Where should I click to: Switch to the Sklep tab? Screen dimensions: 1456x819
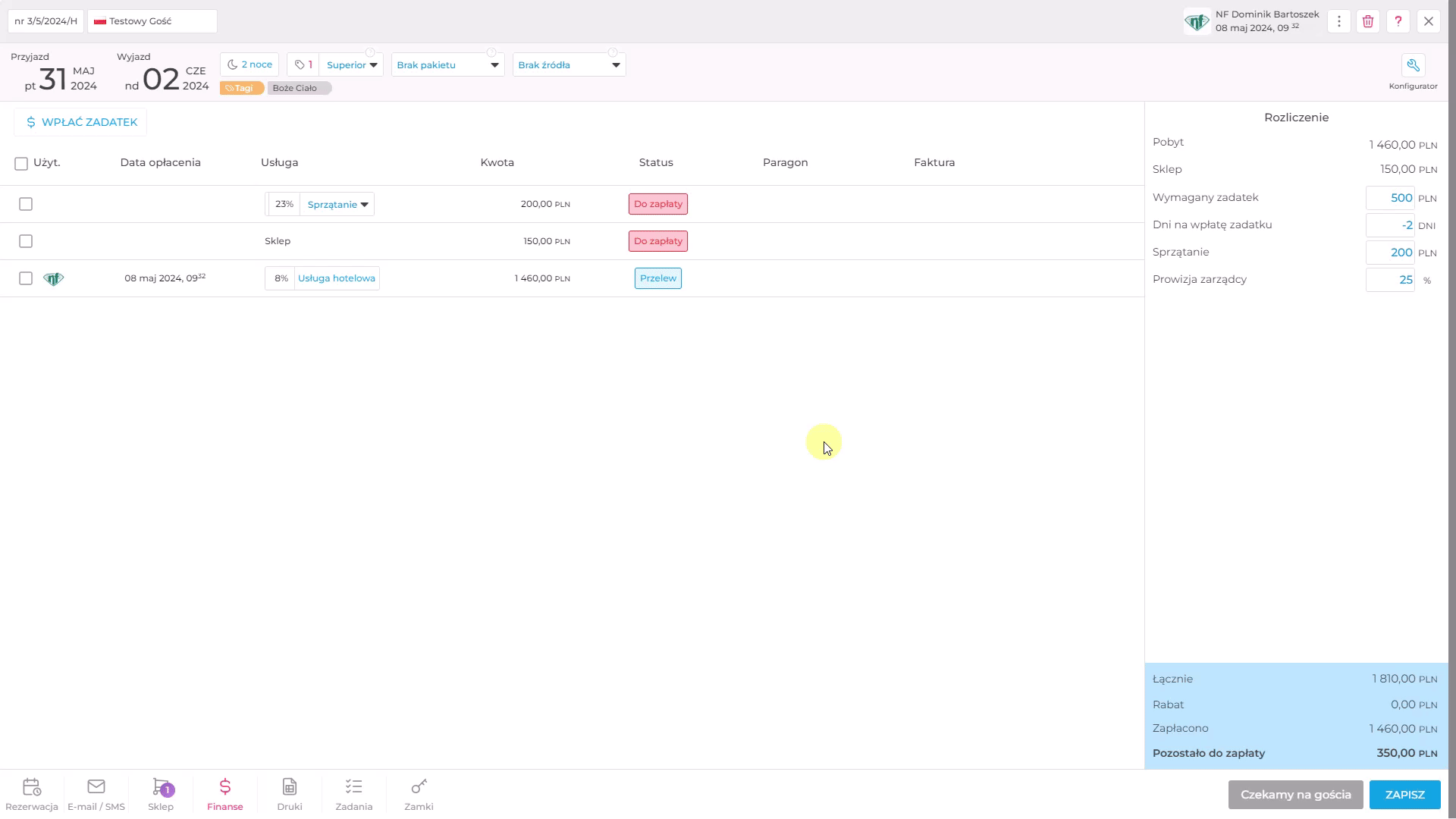161,794
